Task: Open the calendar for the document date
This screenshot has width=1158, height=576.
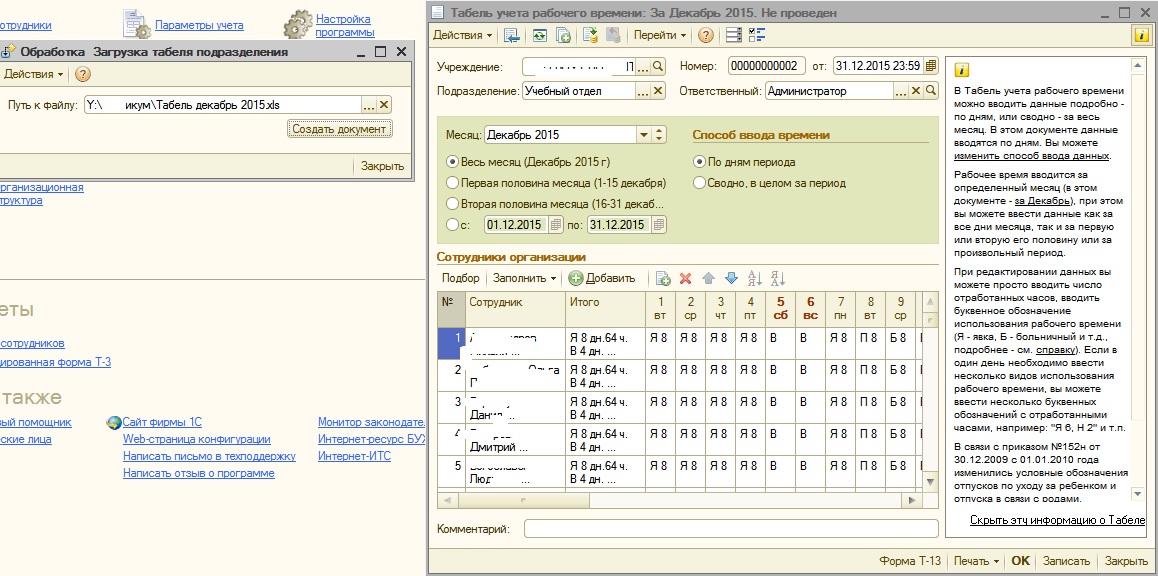Action: pos(931,66)
